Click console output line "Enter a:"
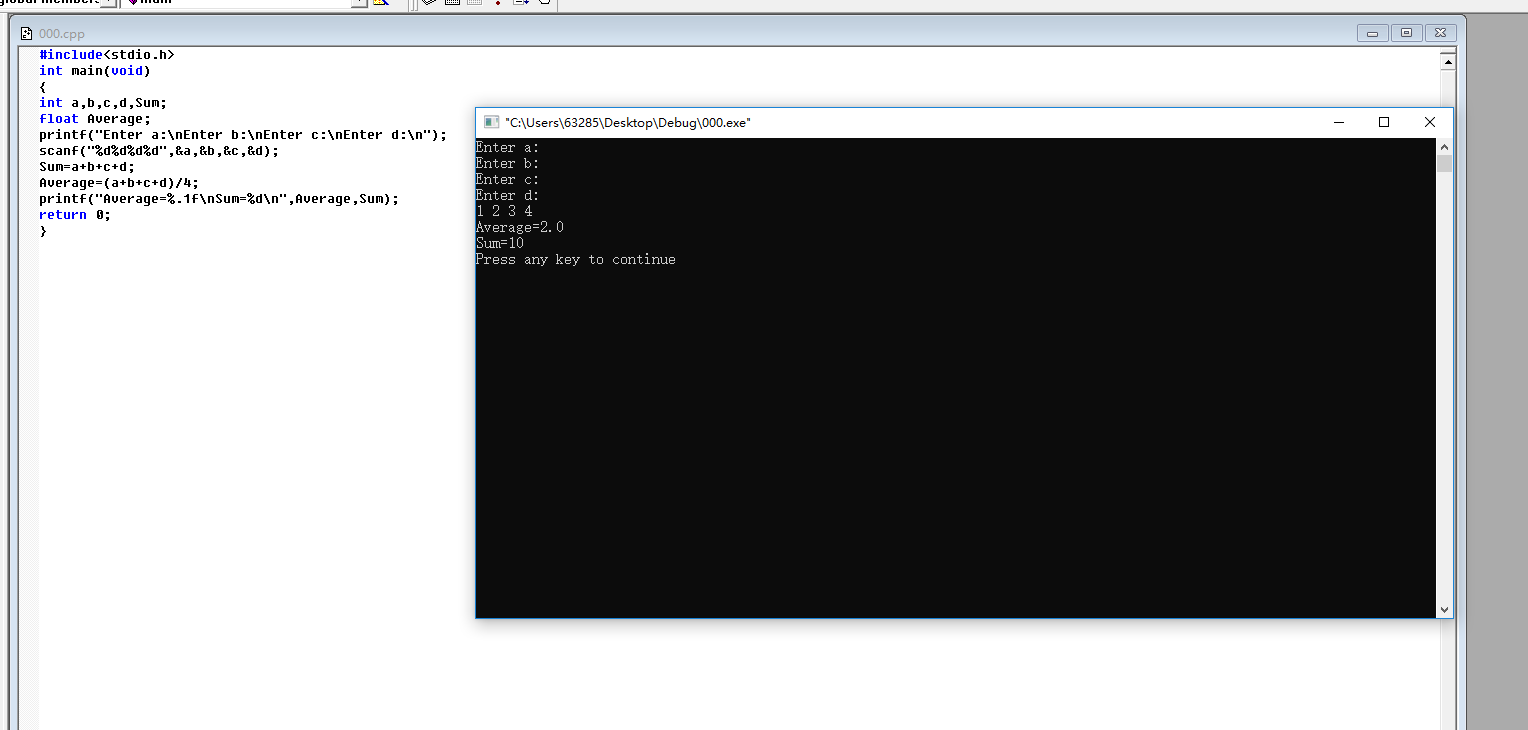Image resolution: width=1528 pixels, height=730 pixels. [x=507, y=147]
